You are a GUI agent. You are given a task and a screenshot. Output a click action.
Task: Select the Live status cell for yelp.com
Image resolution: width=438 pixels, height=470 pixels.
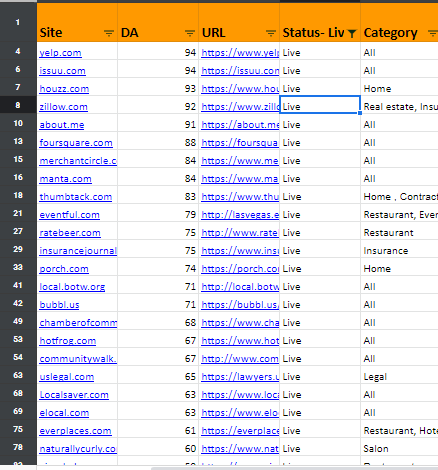point(320,51)
